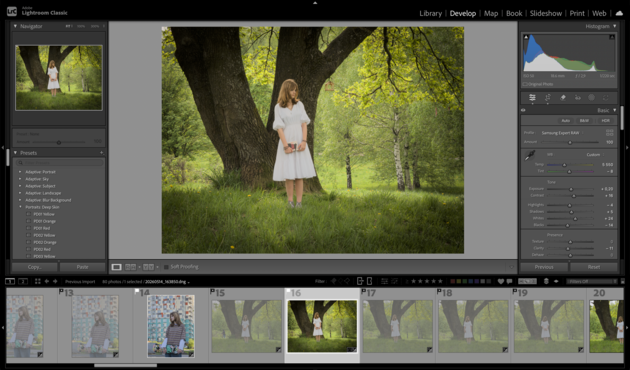The width and height of the screenshot is (630, 370).
Task: Select main window display button 1
Action: (10, 281)
